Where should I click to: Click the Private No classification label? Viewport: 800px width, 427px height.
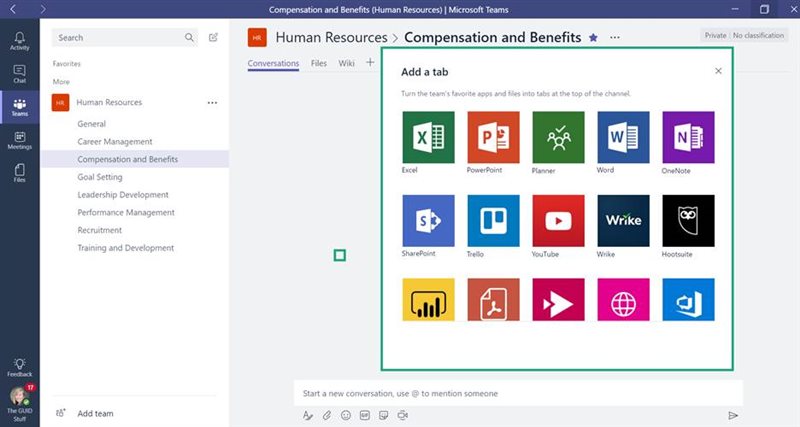pyautogui.click(x=744, y=35)
